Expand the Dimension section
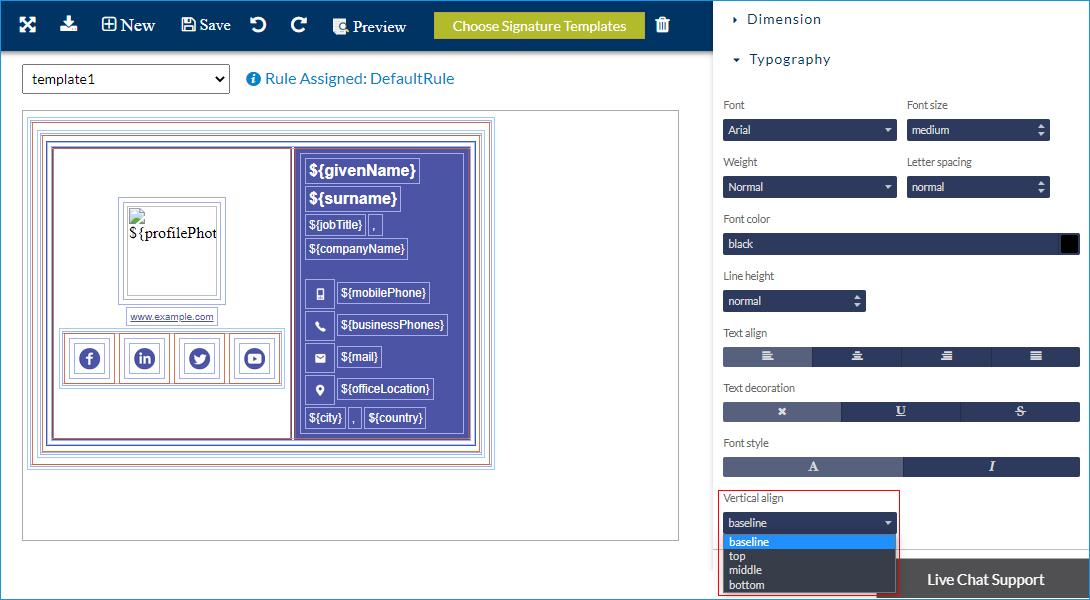Image resolution: width=1090 pixels, height=600 pixels. [x=784, y=19]
